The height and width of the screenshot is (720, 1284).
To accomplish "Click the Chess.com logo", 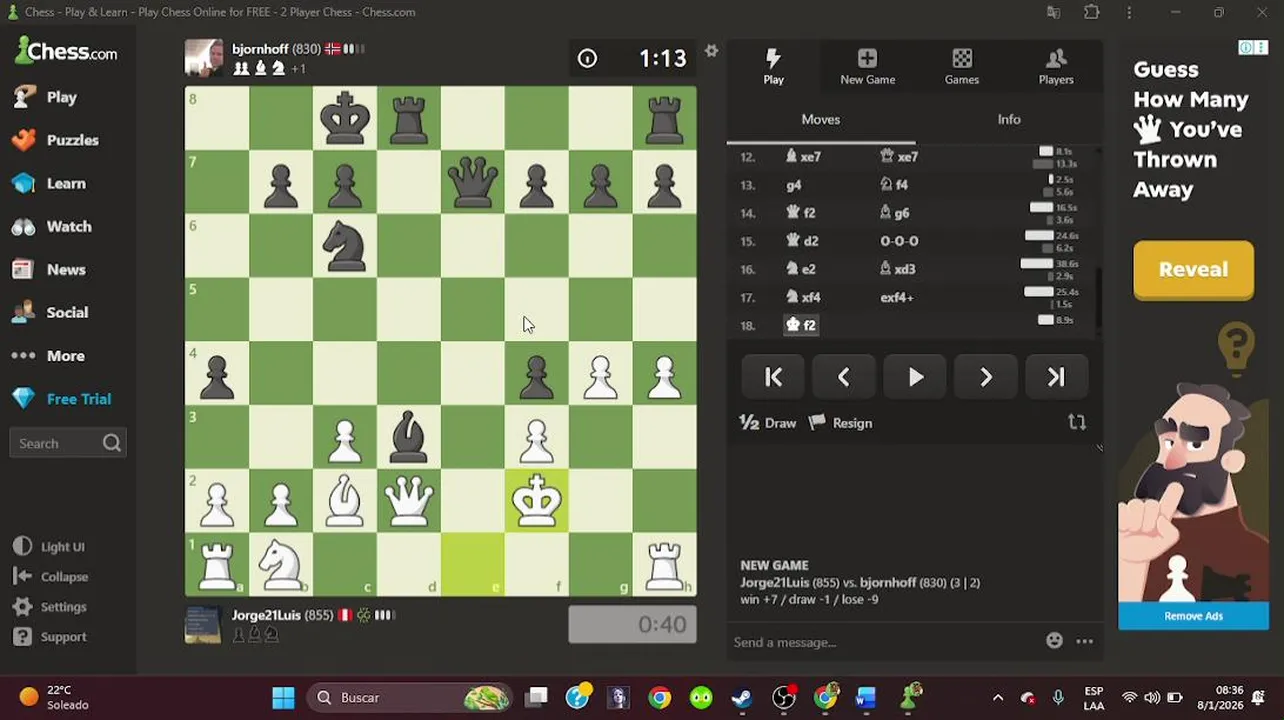I will [66, 50].
